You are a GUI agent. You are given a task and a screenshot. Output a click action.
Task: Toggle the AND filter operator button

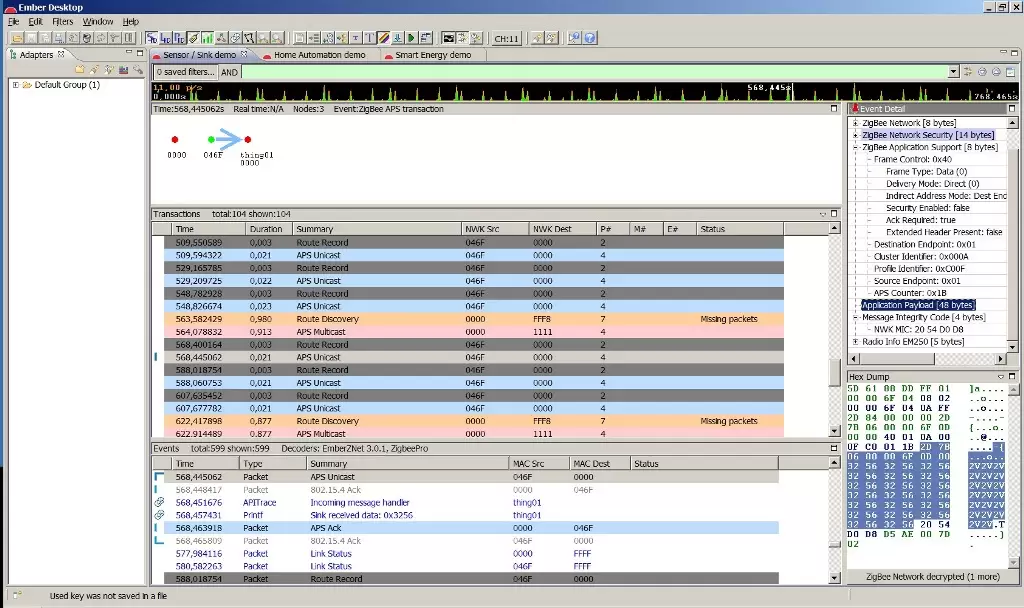pyautogui.click(x=229, y=72)
